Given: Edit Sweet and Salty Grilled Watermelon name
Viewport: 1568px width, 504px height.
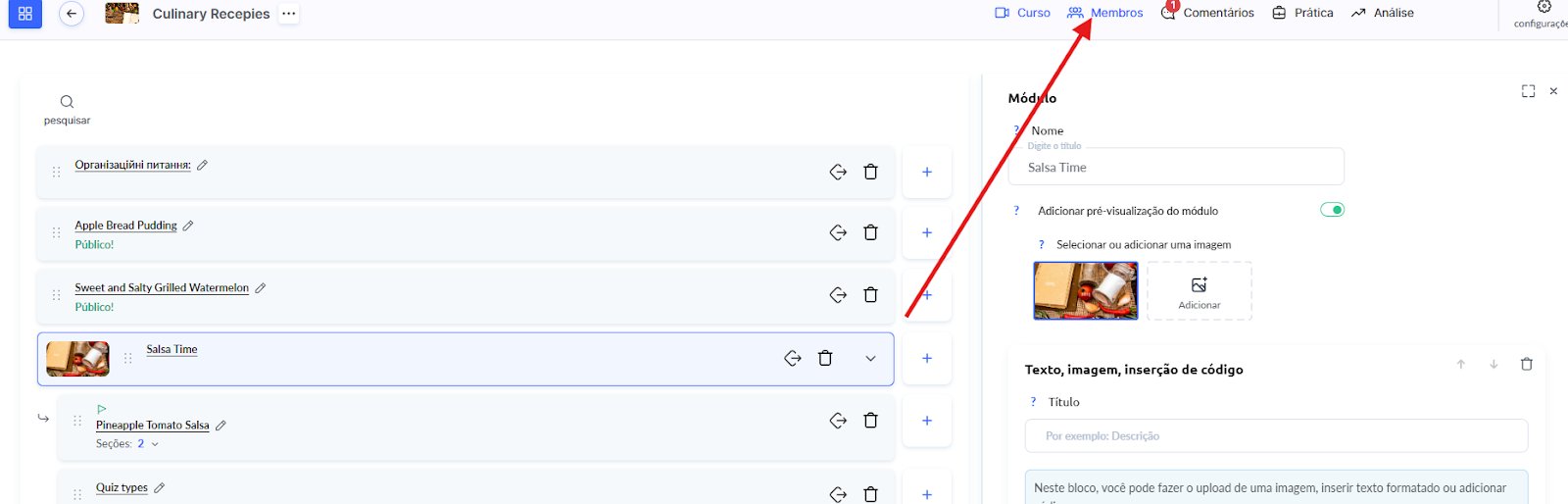Looking at the screenshot, I should 260,288.
